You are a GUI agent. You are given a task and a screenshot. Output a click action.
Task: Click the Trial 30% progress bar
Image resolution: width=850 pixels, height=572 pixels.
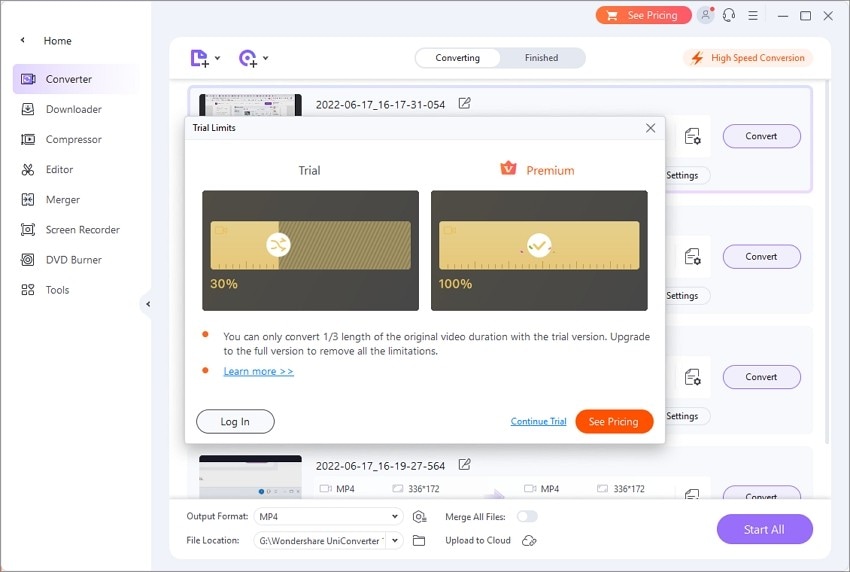point(311,245)
